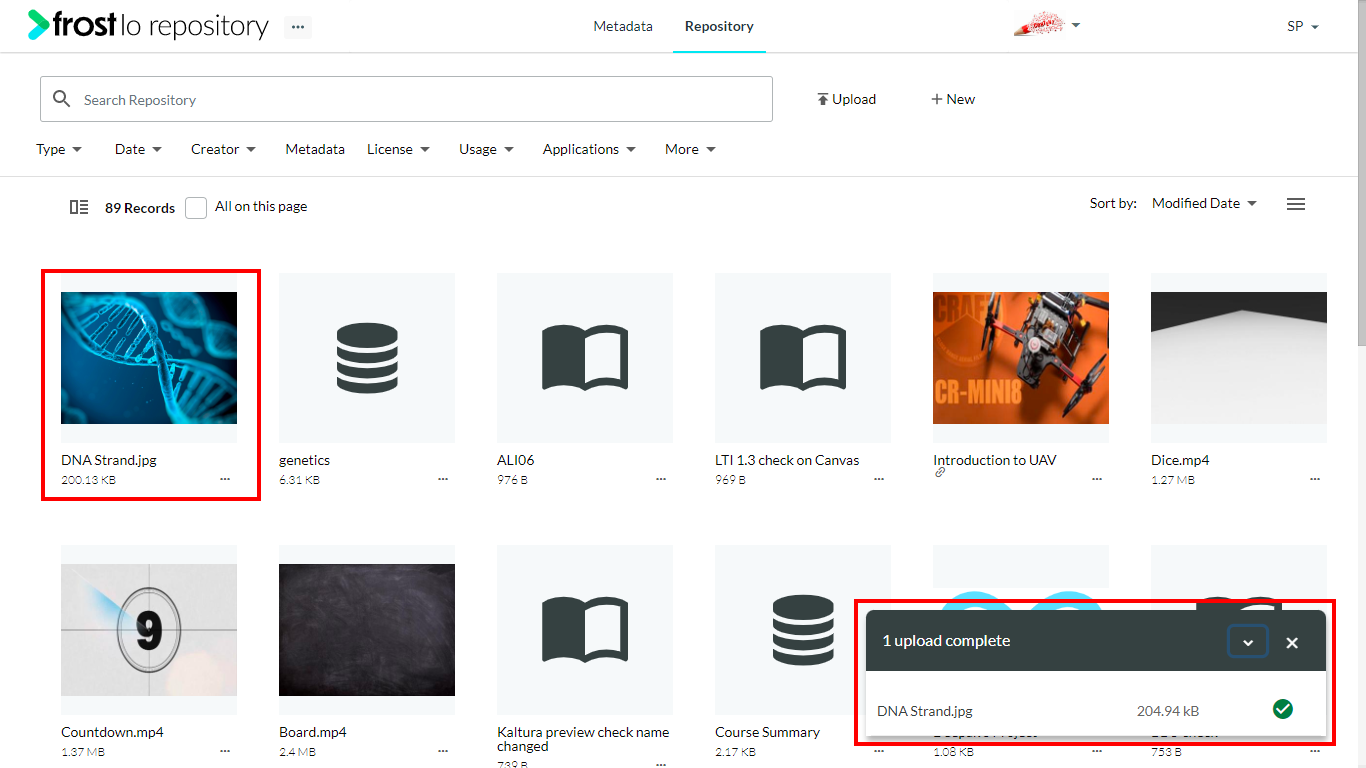Click the ALI06 book icon tile

585,358
